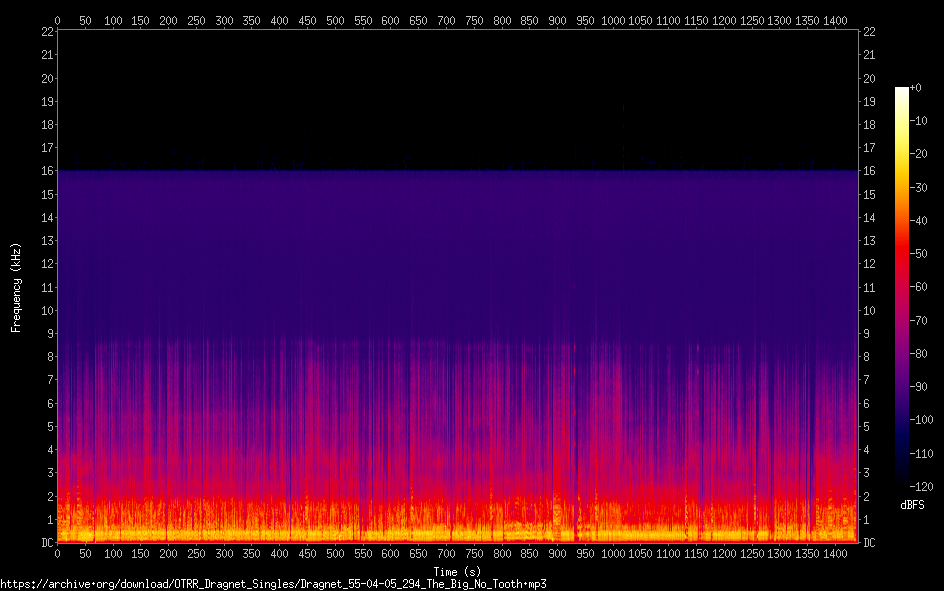Click the 16 kHz label on left axis
This screenshot has height=591, width=944.
click(45, 172)
